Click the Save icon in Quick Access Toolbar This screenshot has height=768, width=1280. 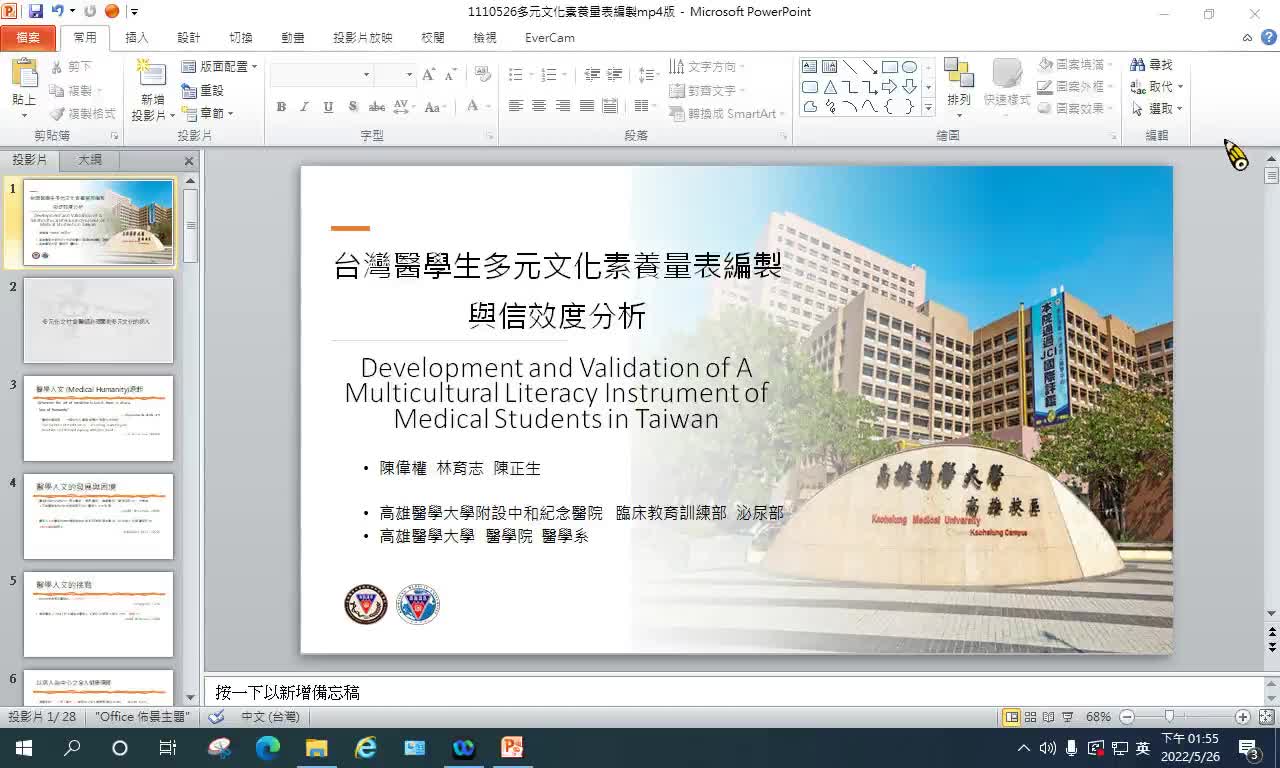click(x=36, y=12)
